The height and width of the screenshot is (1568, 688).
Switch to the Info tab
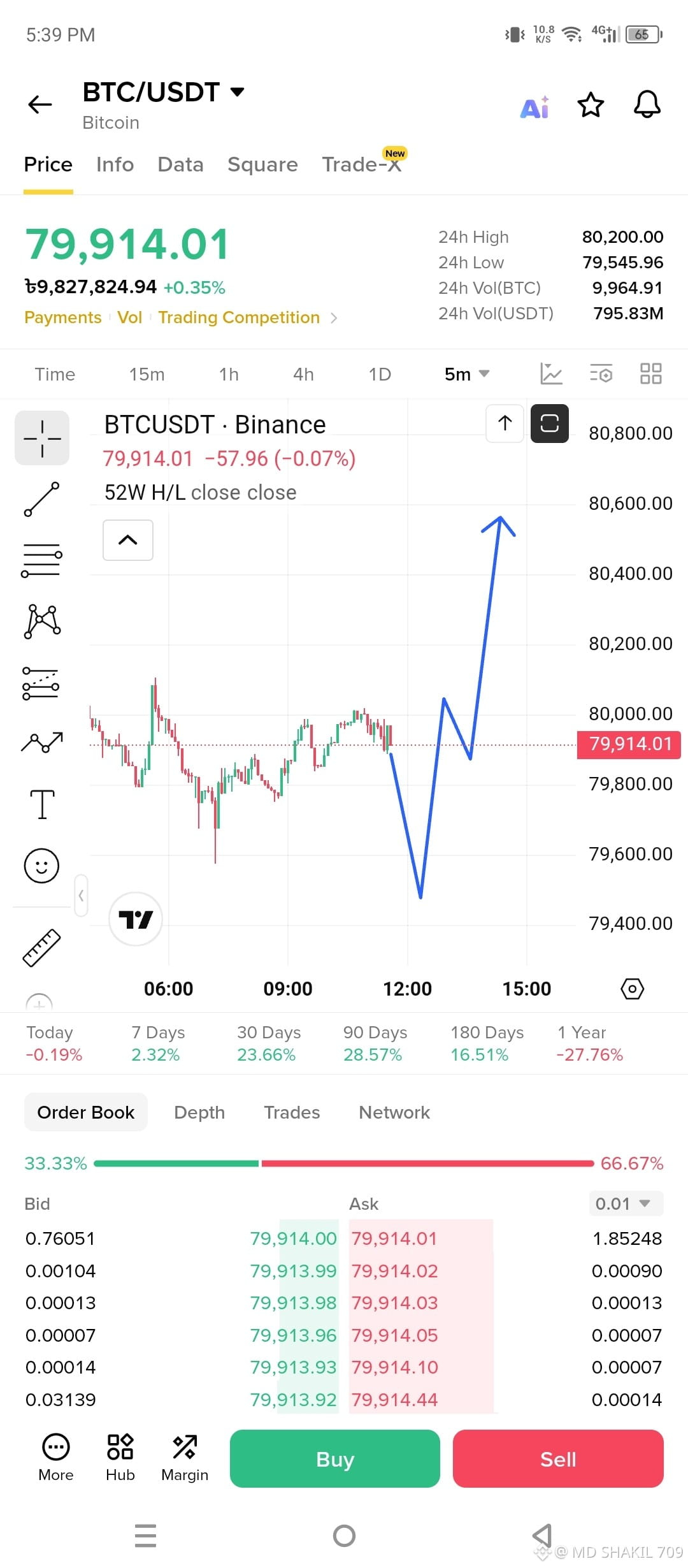[115, 164]
